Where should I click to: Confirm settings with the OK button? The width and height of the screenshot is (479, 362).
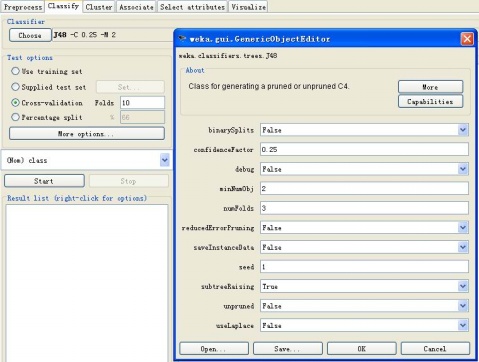362,349
